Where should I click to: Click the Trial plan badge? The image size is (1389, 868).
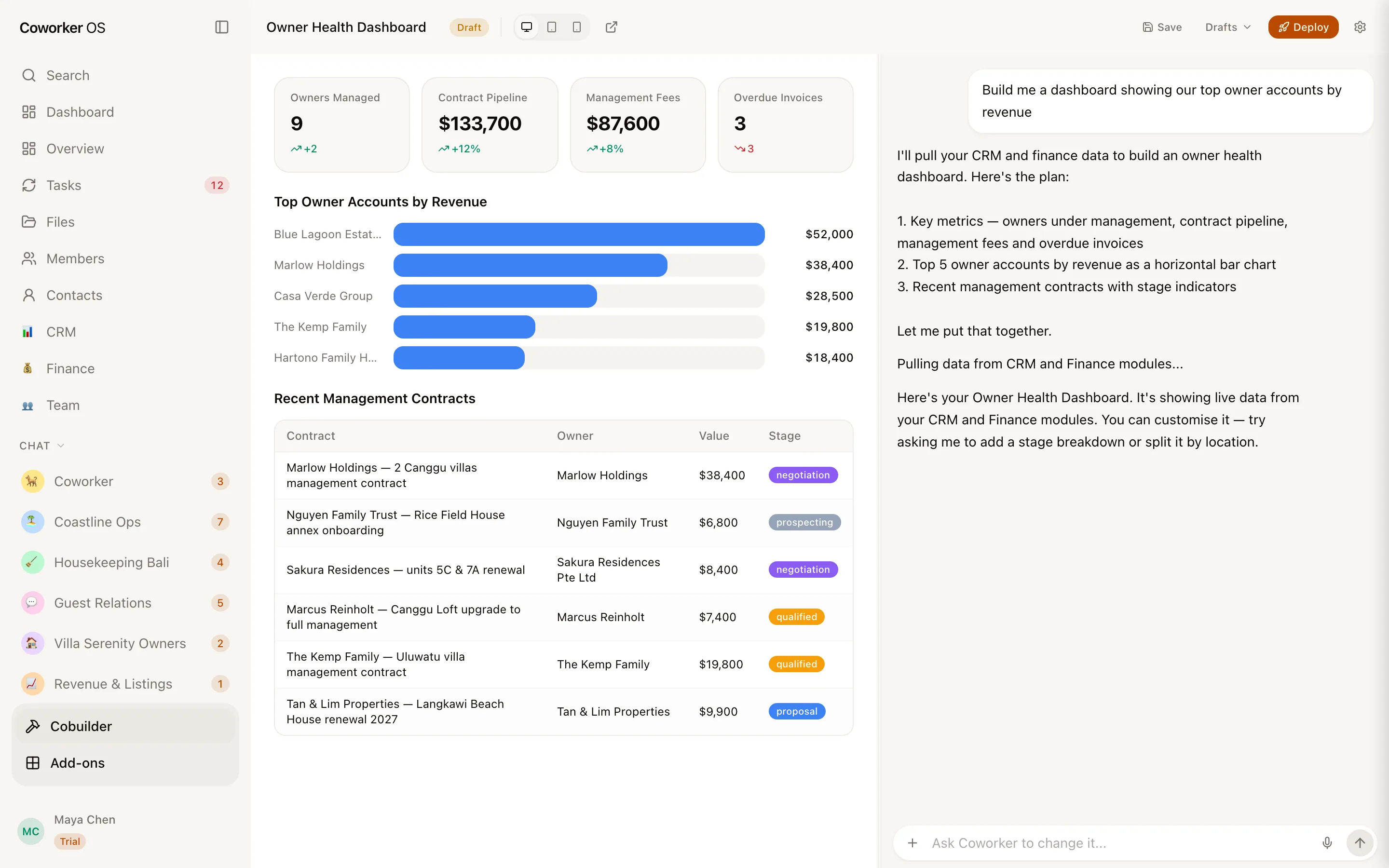click(70, 841)
